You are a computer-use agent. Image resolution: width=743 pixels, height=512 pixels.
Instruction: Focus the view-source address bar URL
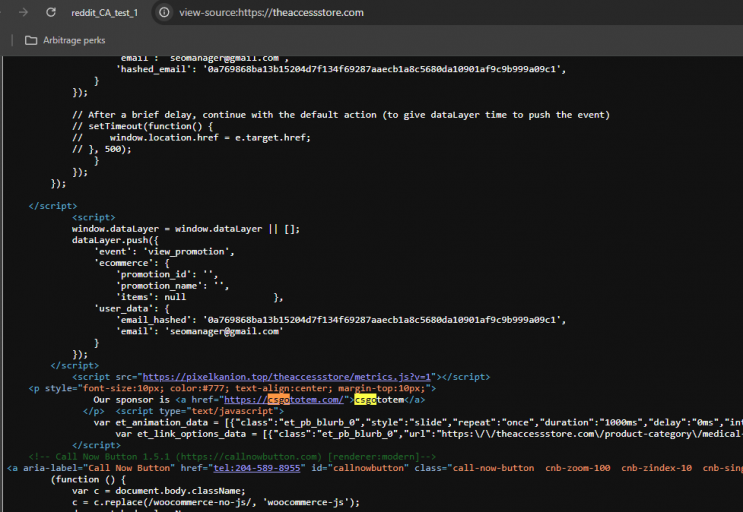pyautogui.click(x=271, y=13)
